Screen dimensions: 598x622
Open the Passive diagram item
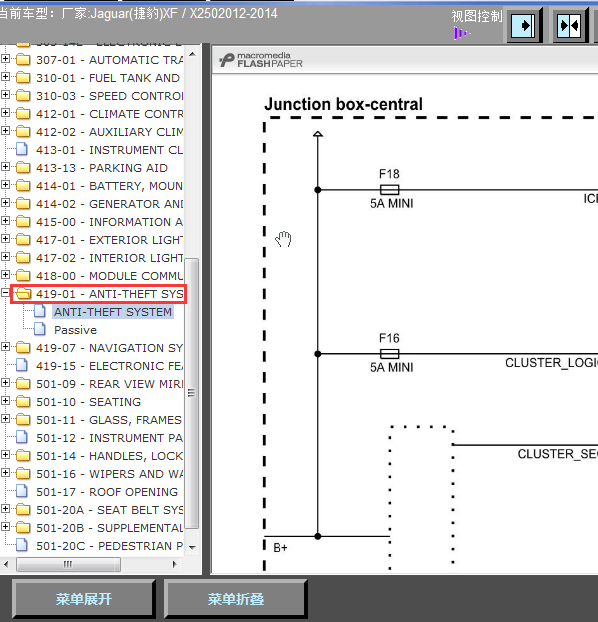(x=75, y=330)
